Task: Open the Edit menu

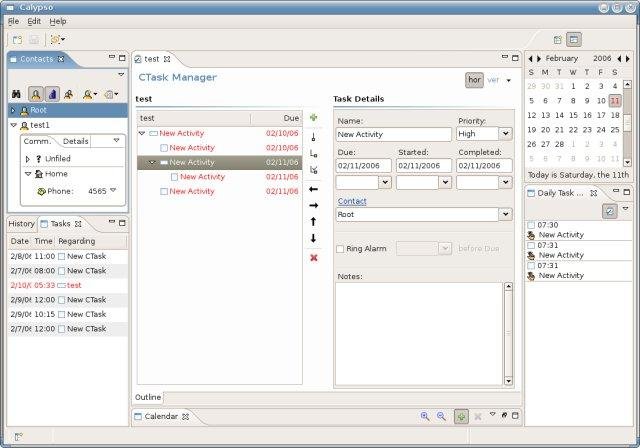Action: tap(34, 21)
